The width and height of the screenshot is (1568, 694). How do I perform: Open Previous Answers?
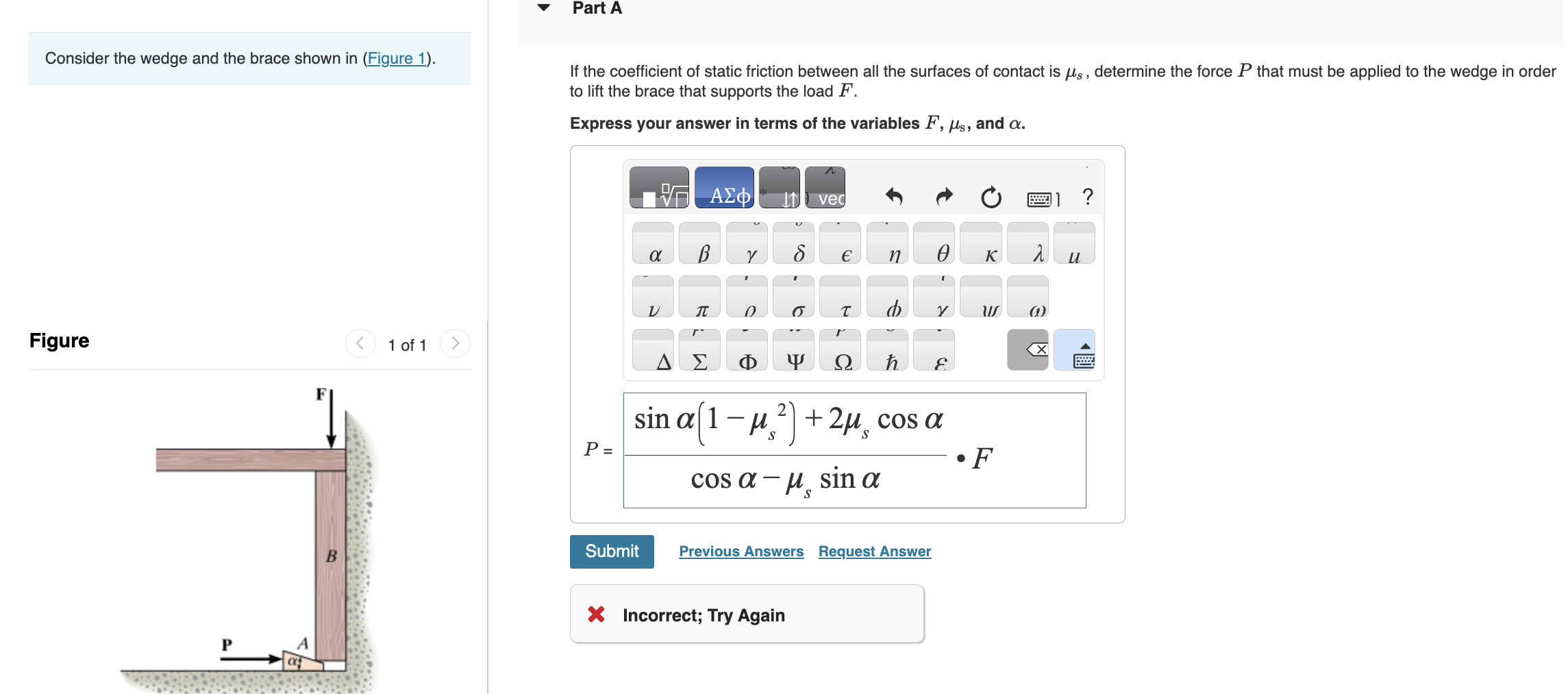pos(741,551)
